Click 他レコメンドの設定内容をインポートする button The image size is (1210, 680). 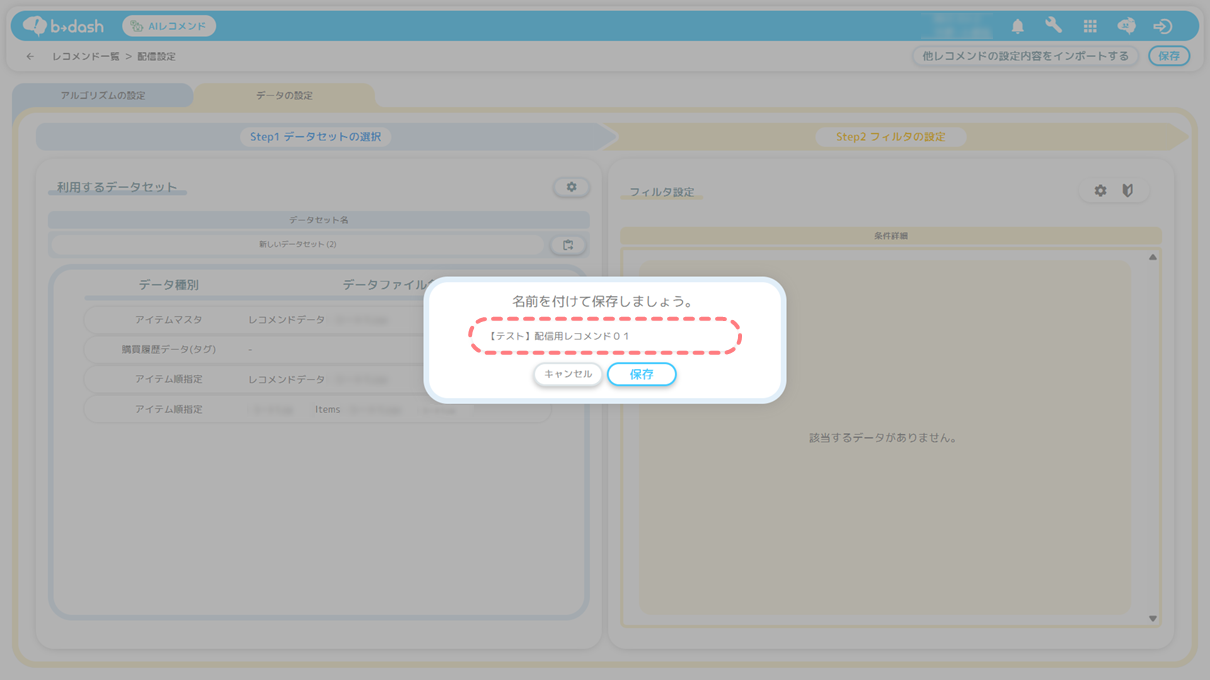1025,56
